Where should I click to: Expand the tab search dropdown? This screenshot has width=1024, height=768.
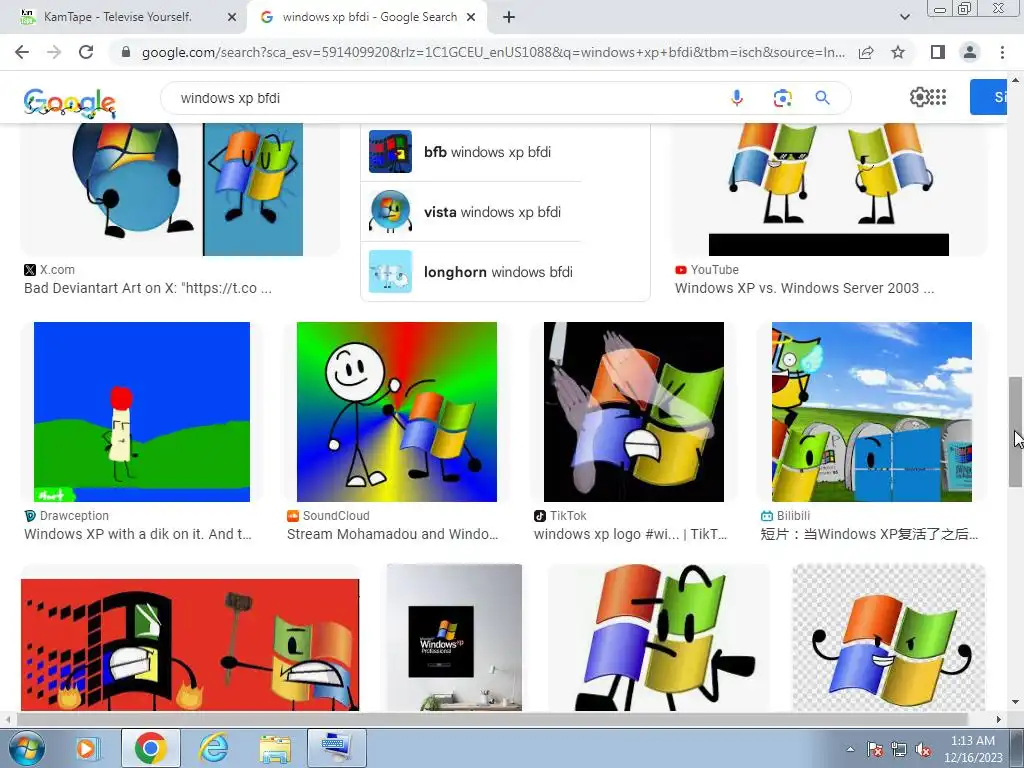[x=904, y=17]
